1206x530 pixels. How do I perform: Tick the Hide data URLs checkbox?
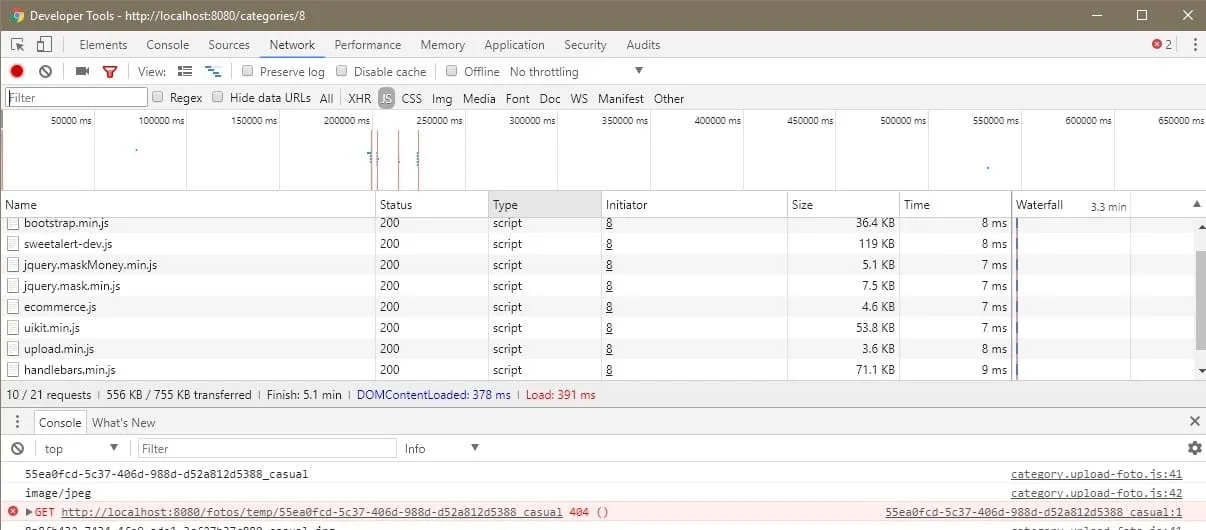(x=218, y=98)
